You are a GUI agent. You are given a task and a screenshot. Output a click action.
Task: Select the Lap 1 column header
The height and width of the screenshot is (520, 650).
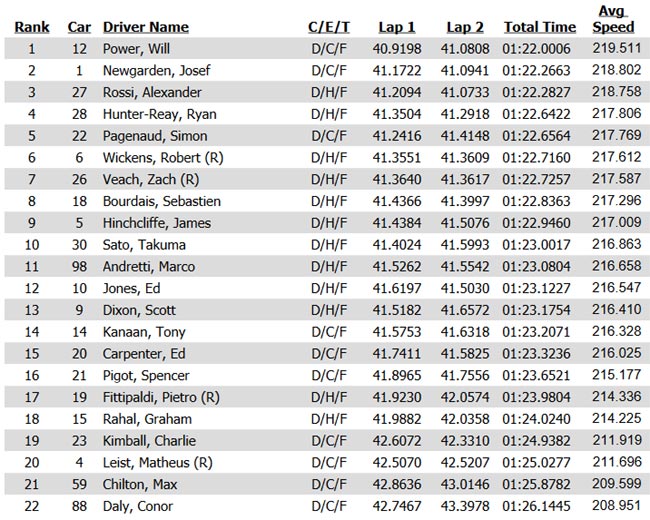pos(397,27)
